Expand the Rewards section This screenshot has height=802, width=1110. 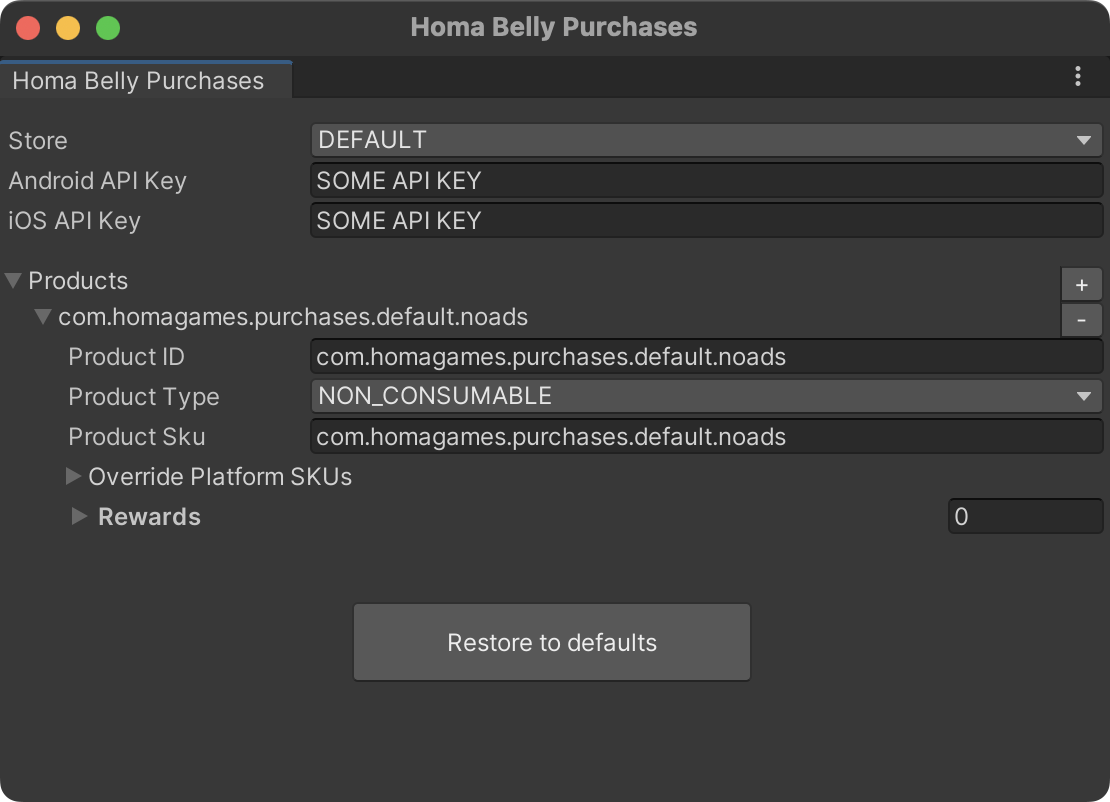pos(79,517)
